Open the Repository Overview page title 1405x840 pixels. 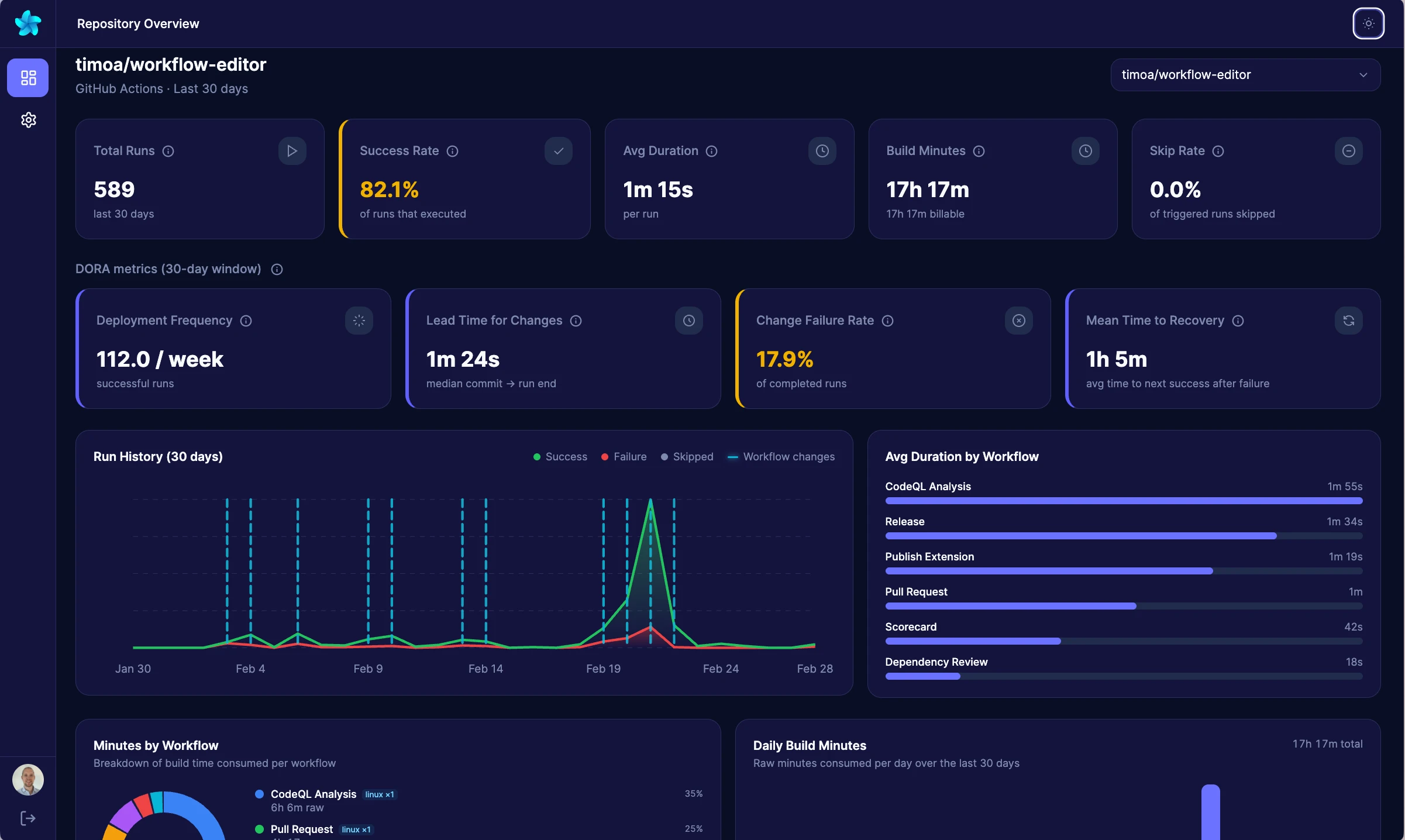137,23
